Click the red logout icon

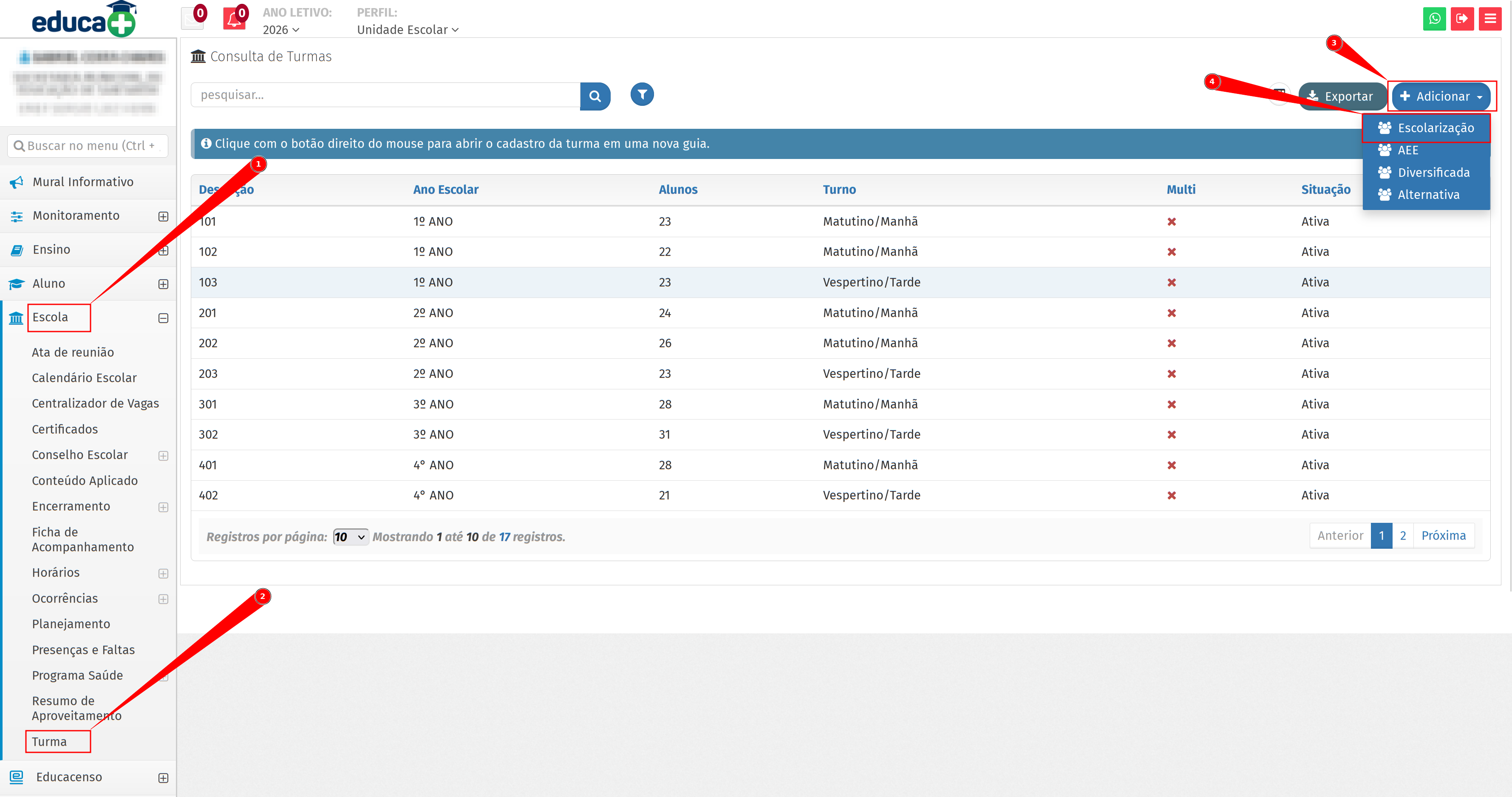pos(1462,19)
